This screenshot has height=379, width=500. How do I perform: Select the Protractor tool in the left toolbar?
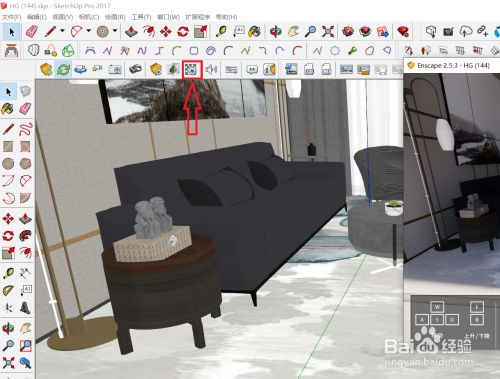coord(8,291)
